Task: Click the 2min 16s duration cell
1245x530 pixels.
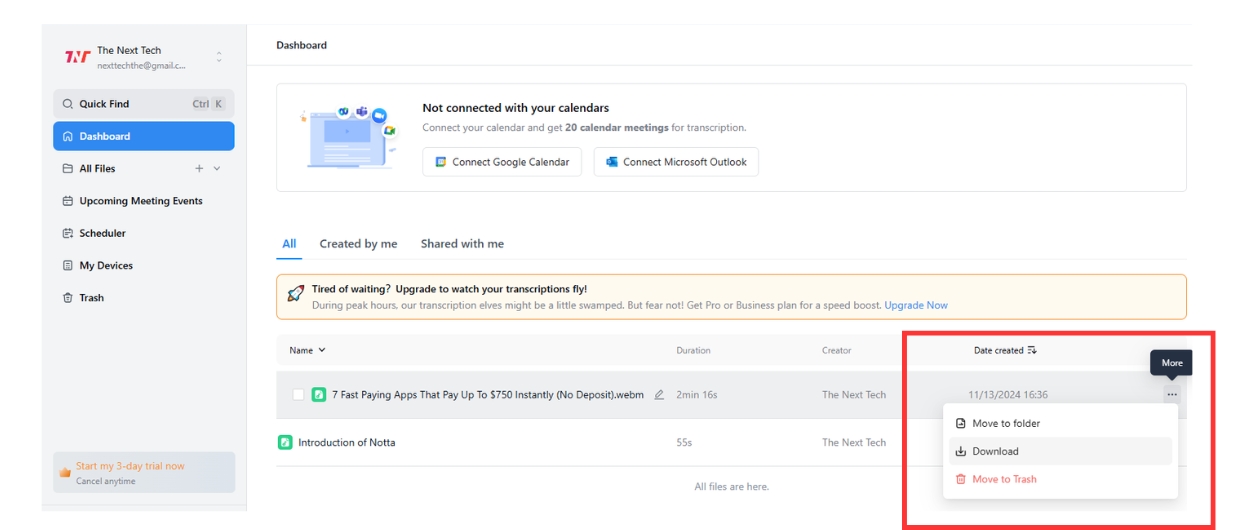Action: coord(699,395)
